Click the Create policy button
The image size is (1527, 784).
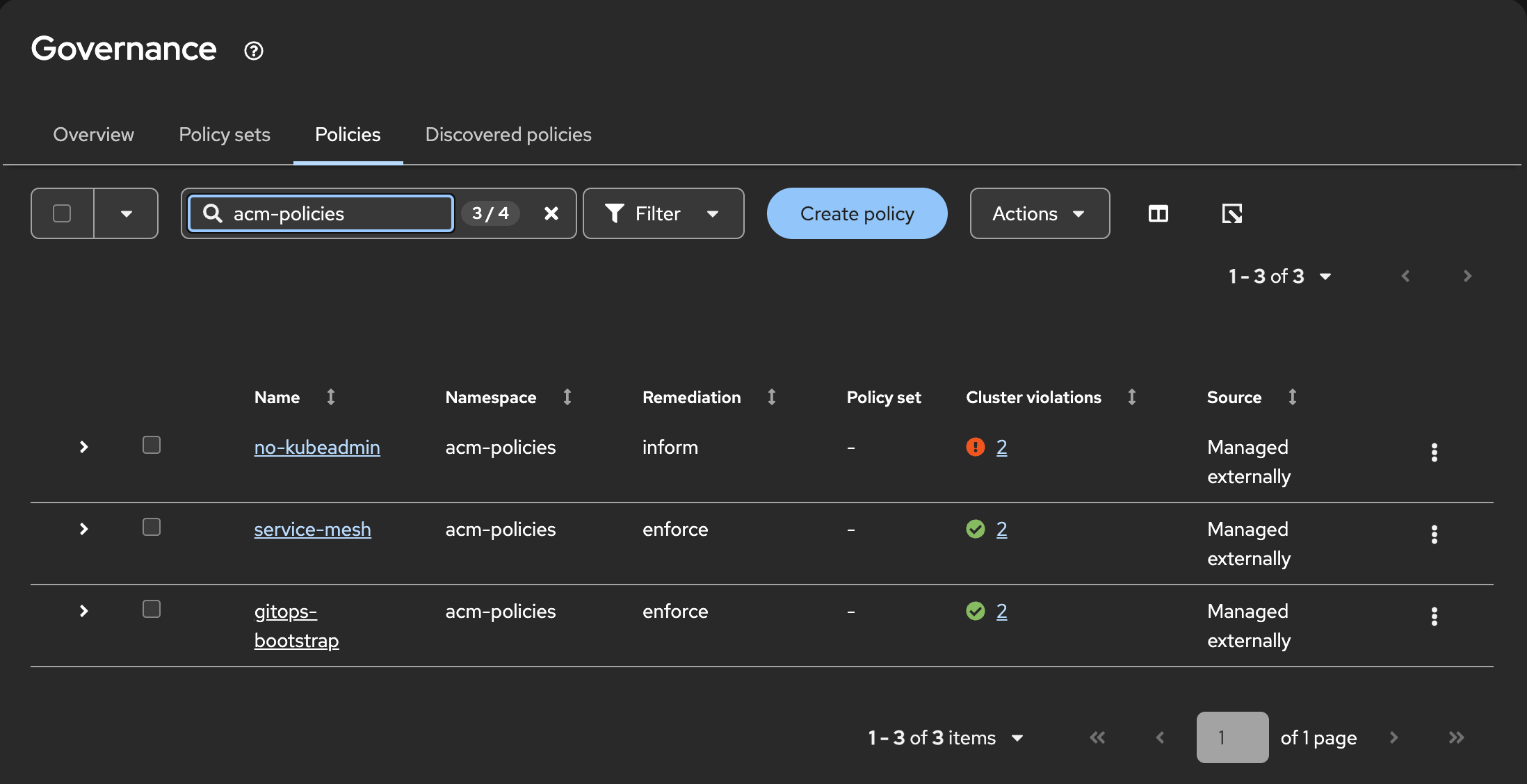tap(857, 213)
